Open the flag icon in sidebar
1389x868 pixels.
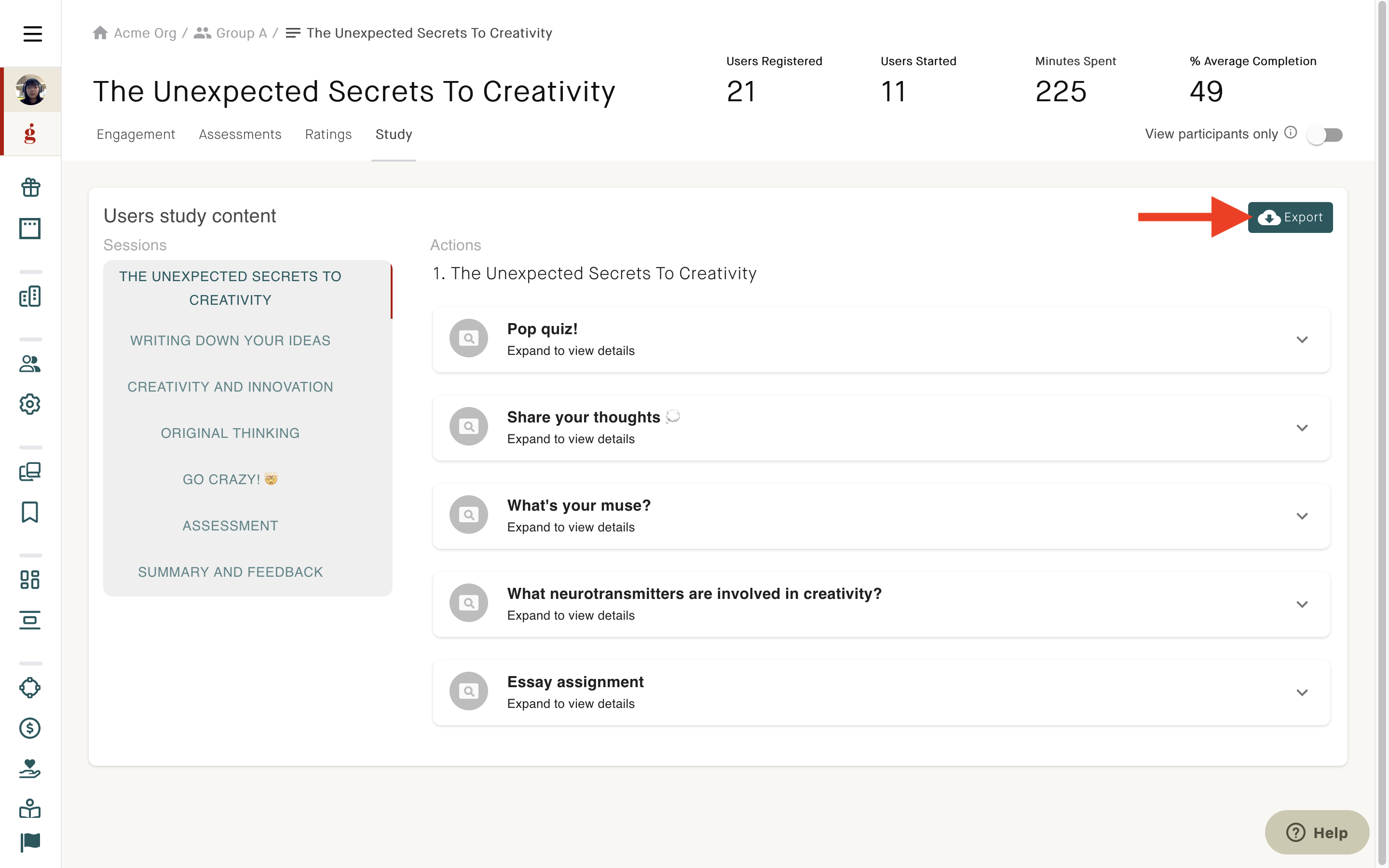[x=30, y=842]
